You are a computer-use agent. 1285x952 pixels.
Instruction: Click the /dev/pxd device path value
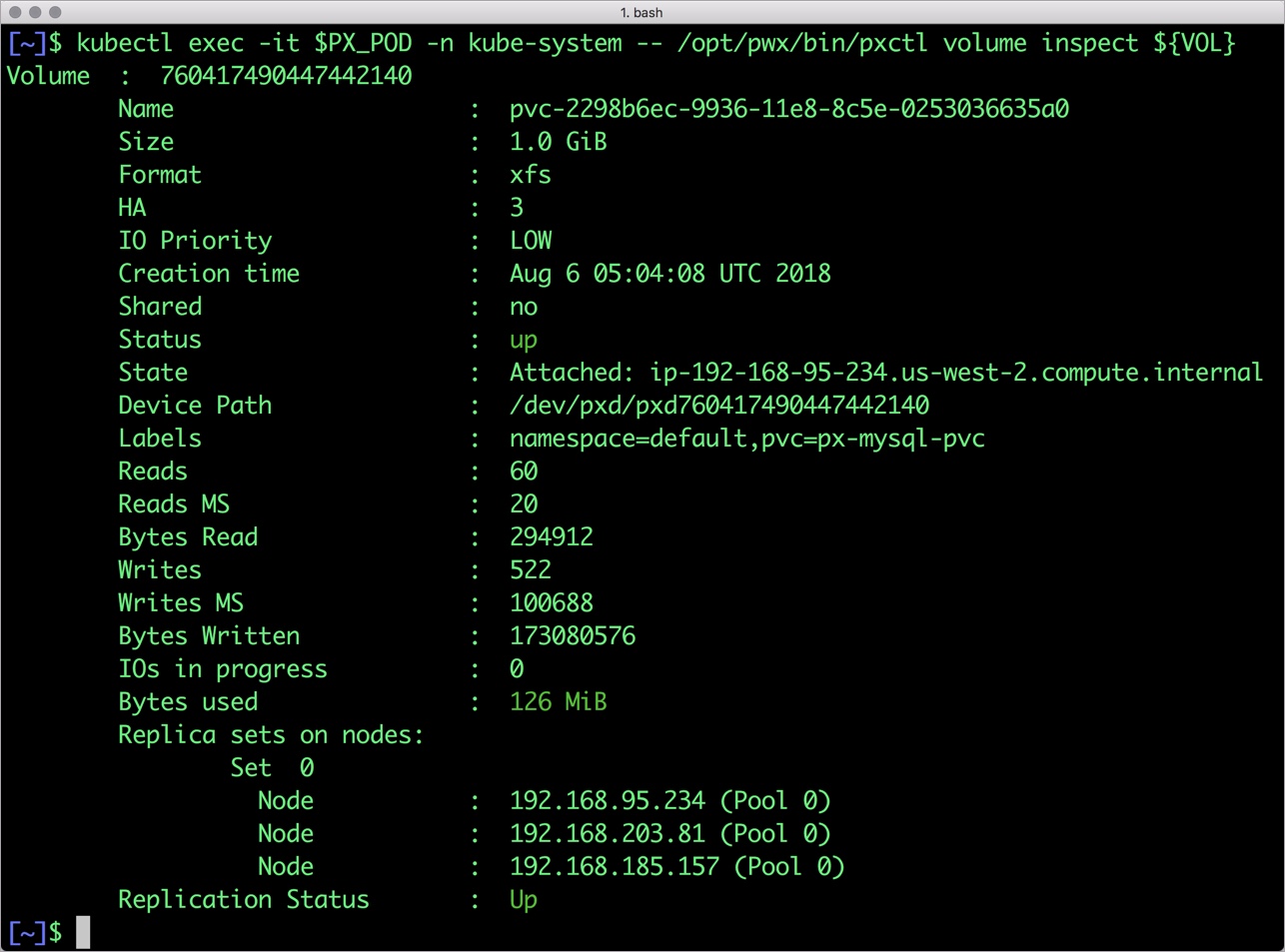pyautogui.click(x=719, y=406)
